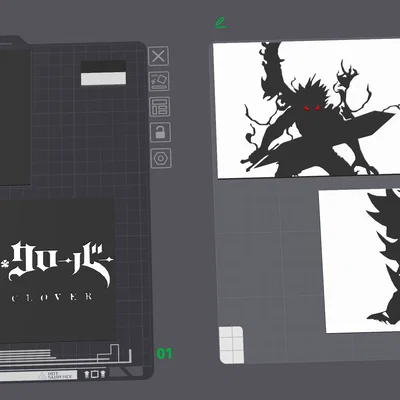The width and height of the screenshot is (400, 400).
Task: Select the Black Clover logo model
Action: pos(57,271)
